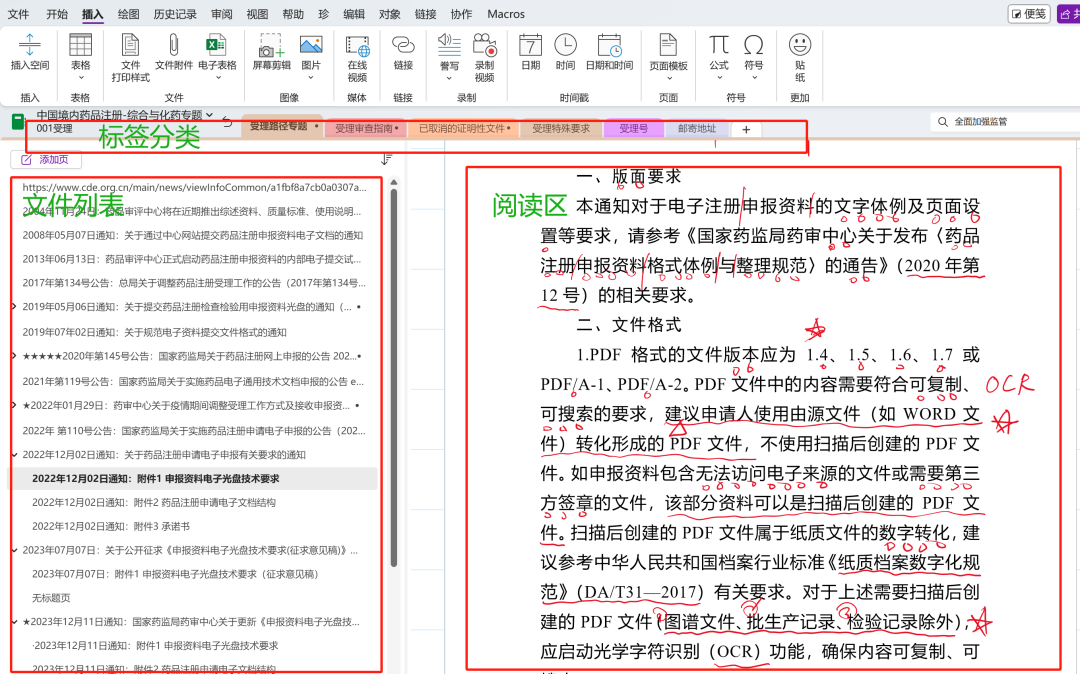Viewport: 1080px width, 674px height.
Task: Click the Link (链接) chain icon in ribbon
Action: point(403,45)
